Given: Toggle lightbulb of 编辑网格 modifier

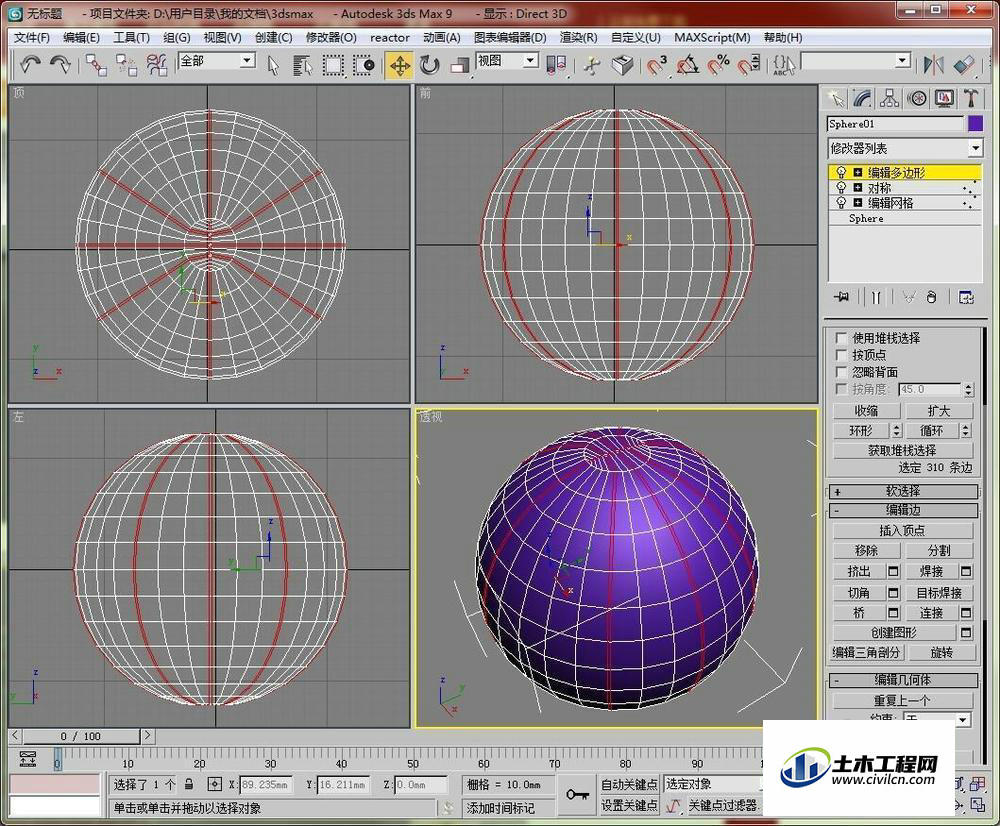Looking at the screenshot, I should pyautogui.click(x=841, y=203).
